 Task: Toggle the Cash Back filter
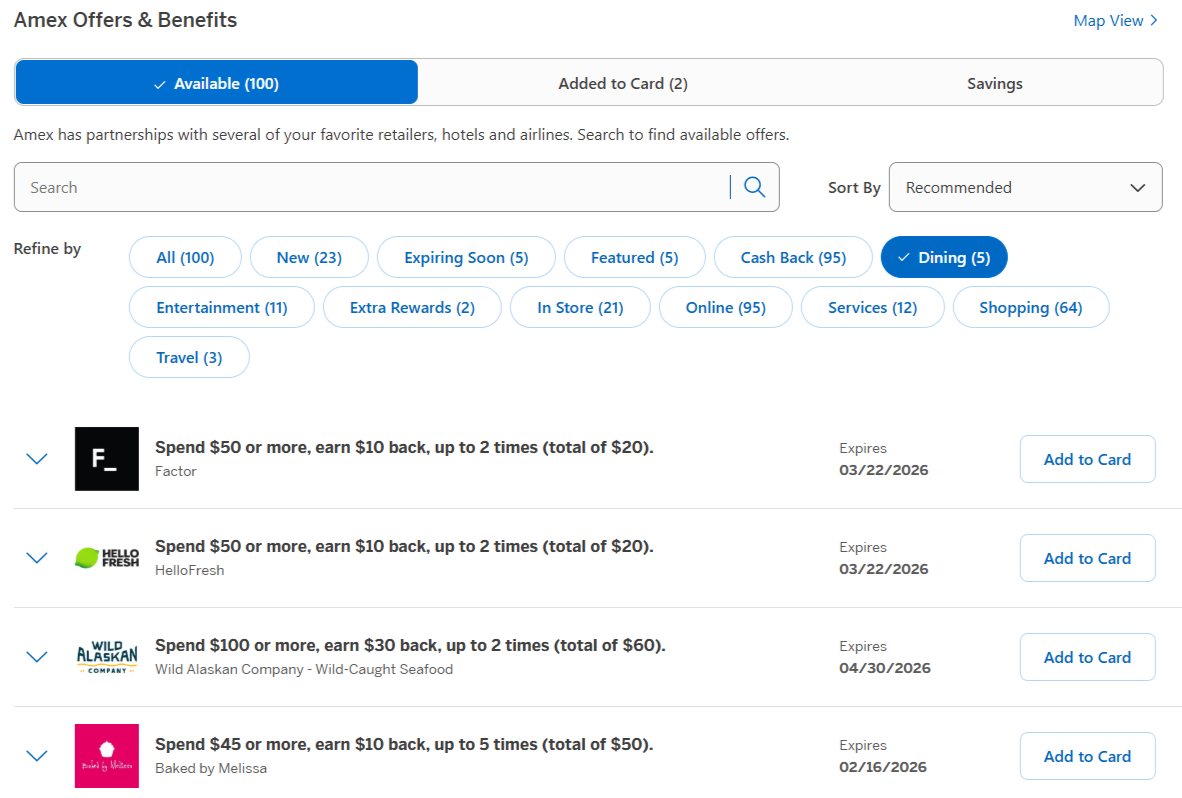(793, 257)
